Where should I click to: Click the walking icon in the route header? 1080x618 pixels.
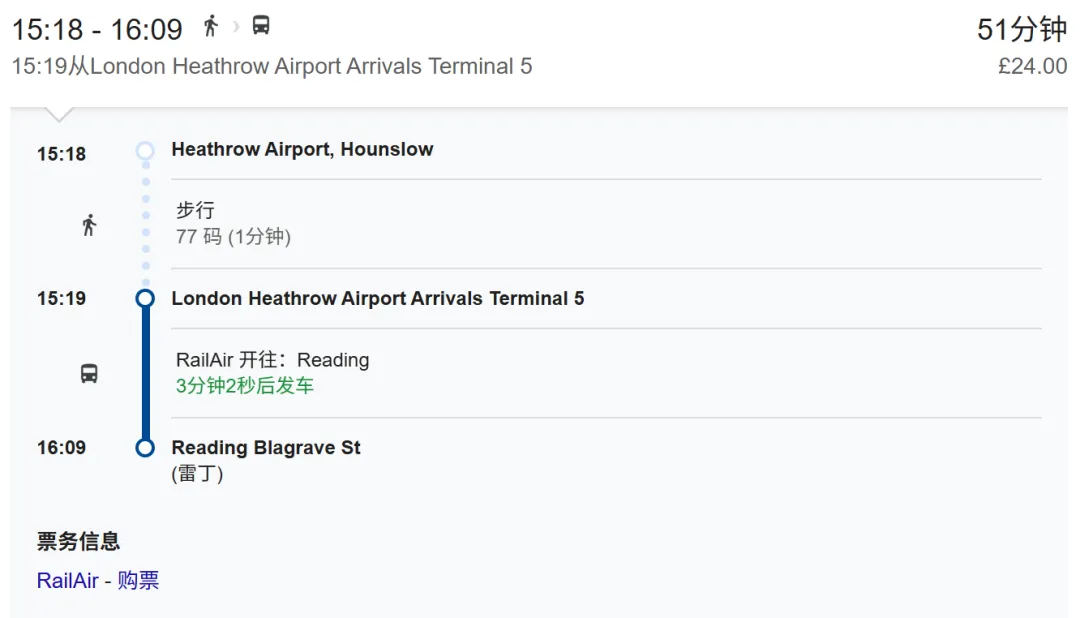tap(210, 26)
